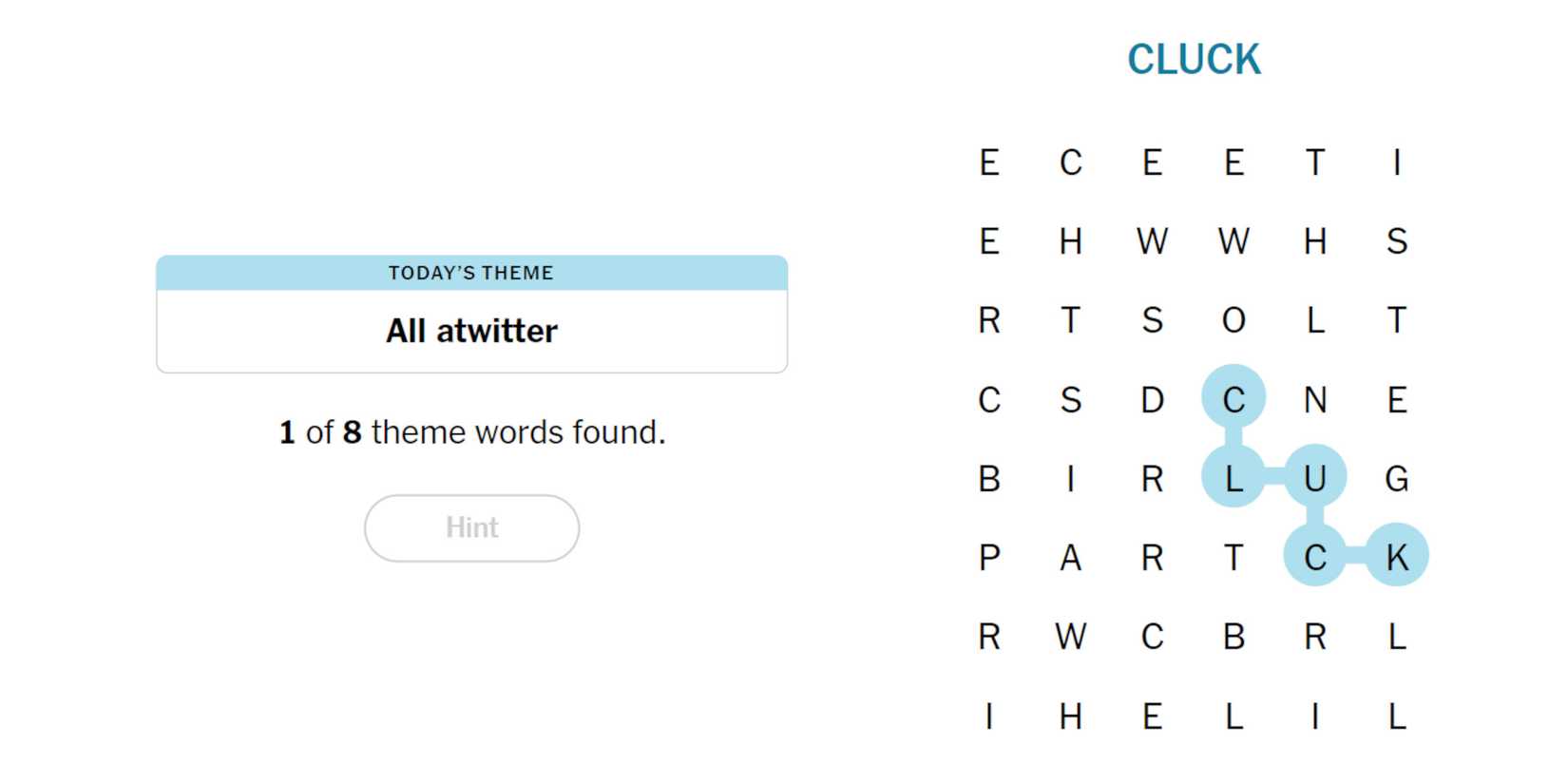
Task: Click the Hint button
Action: coord(471,528)
